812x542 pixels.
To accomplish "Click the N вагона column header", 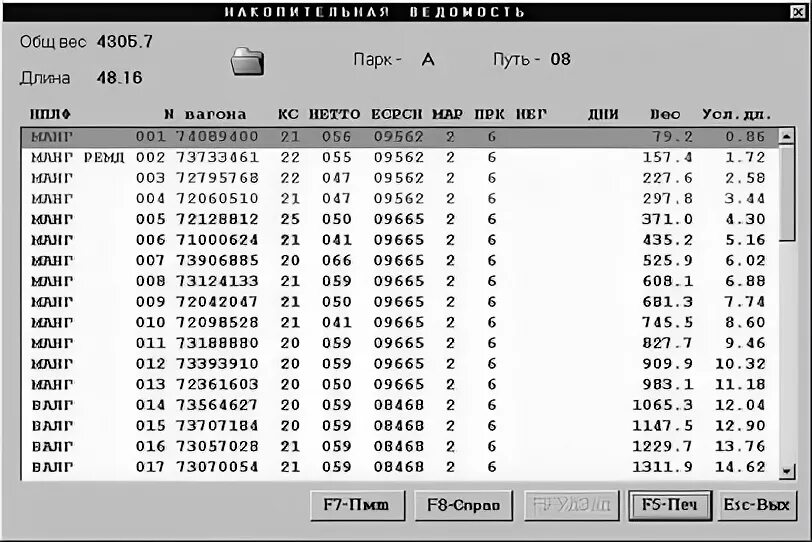I will pos(205,114).
